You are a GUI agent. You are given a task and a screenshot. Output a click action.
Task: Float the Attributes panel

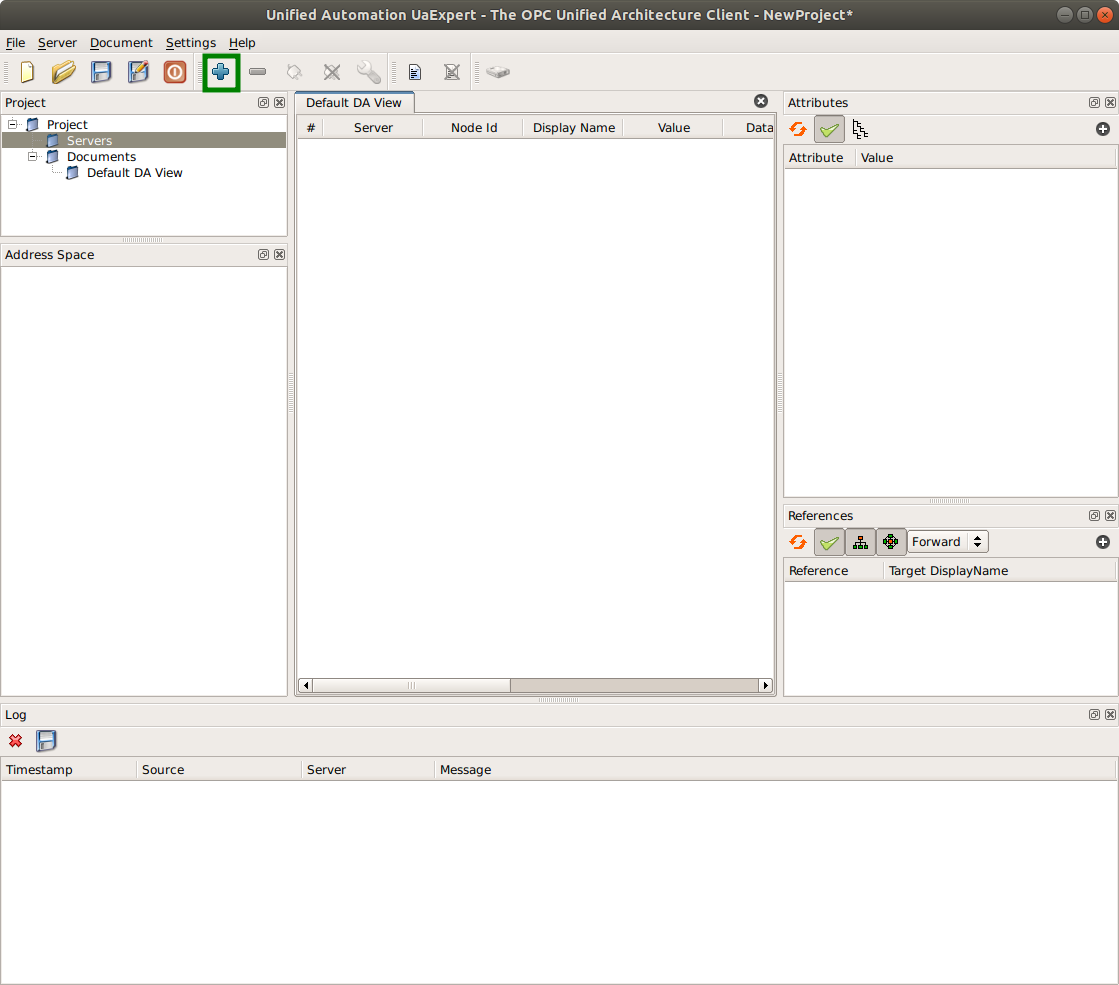click(1094, 103)
